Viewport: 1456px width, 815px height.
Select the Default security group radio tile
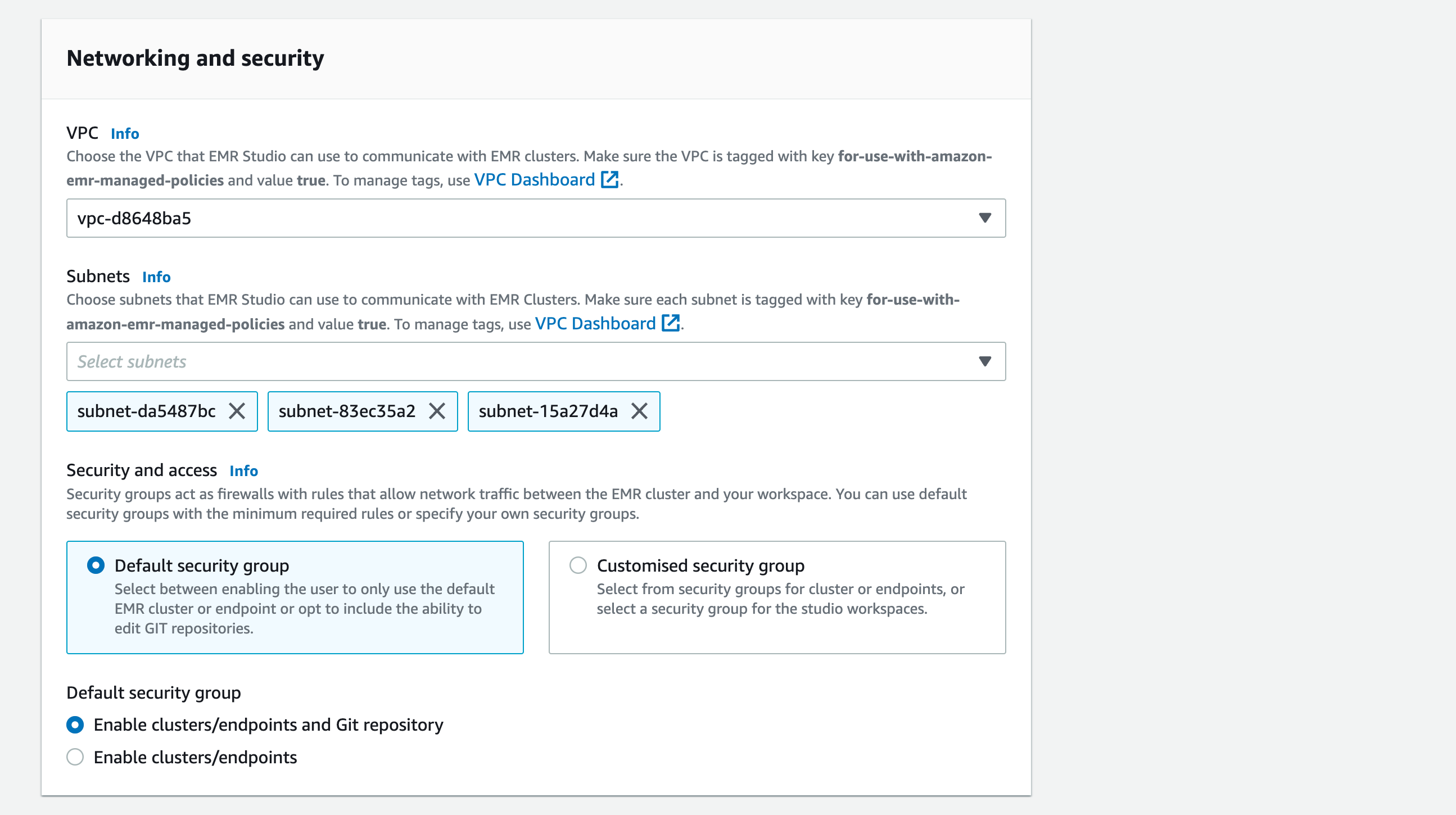point(96,565)
